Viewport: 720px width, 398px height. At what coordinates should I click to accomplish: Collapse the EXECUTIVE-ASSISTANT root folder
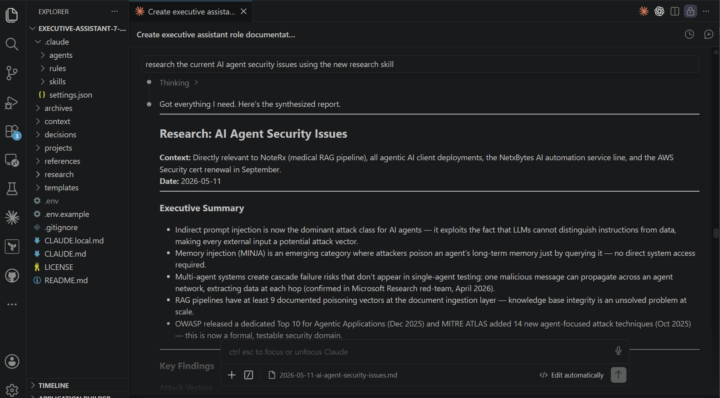pos(77,28)
